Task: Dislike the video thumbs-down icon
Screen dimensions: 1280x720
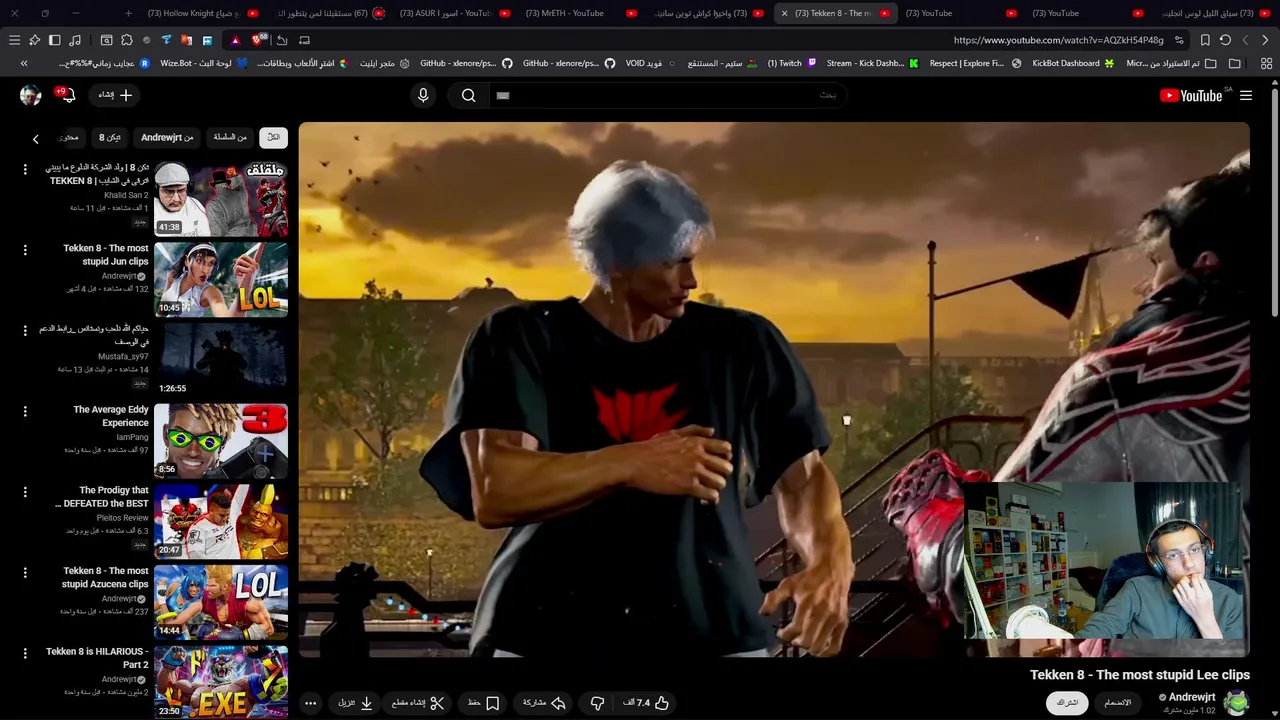Action: tap(597, 703)
